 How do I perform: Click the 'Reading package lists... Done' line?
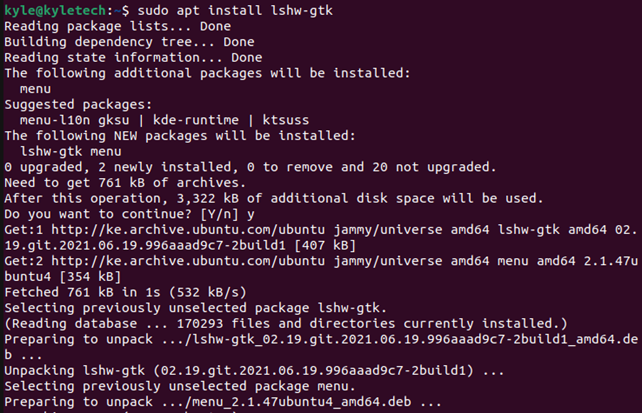[x=118, y=26]
